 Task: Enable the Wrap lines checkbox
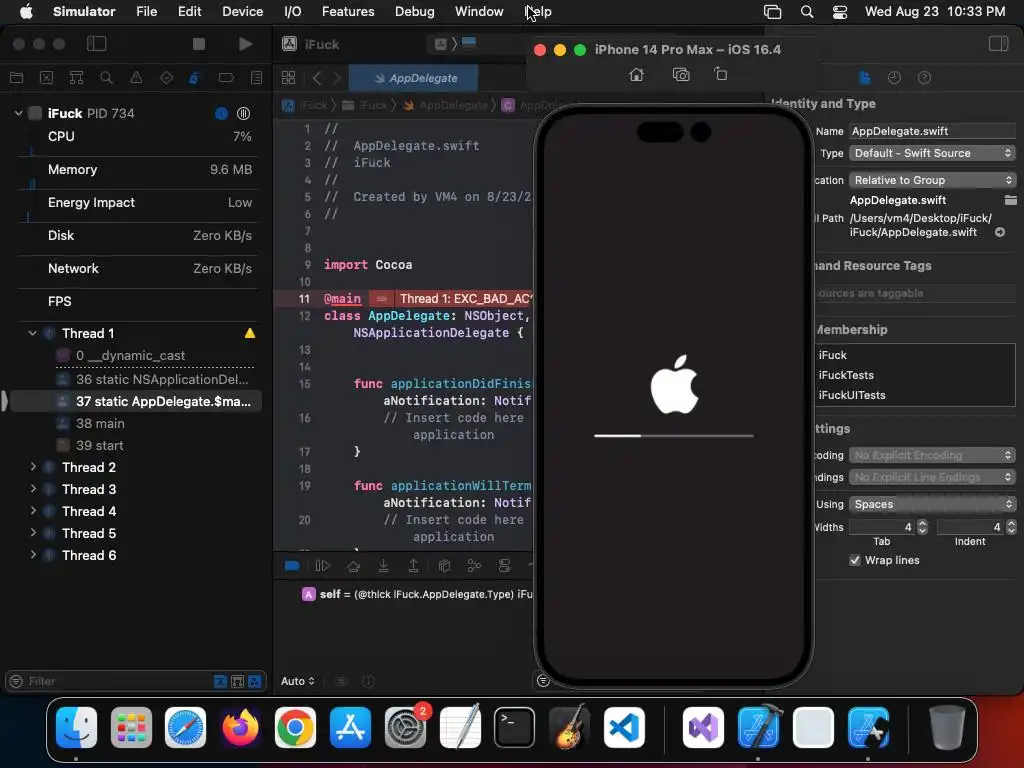coord(854,560)
